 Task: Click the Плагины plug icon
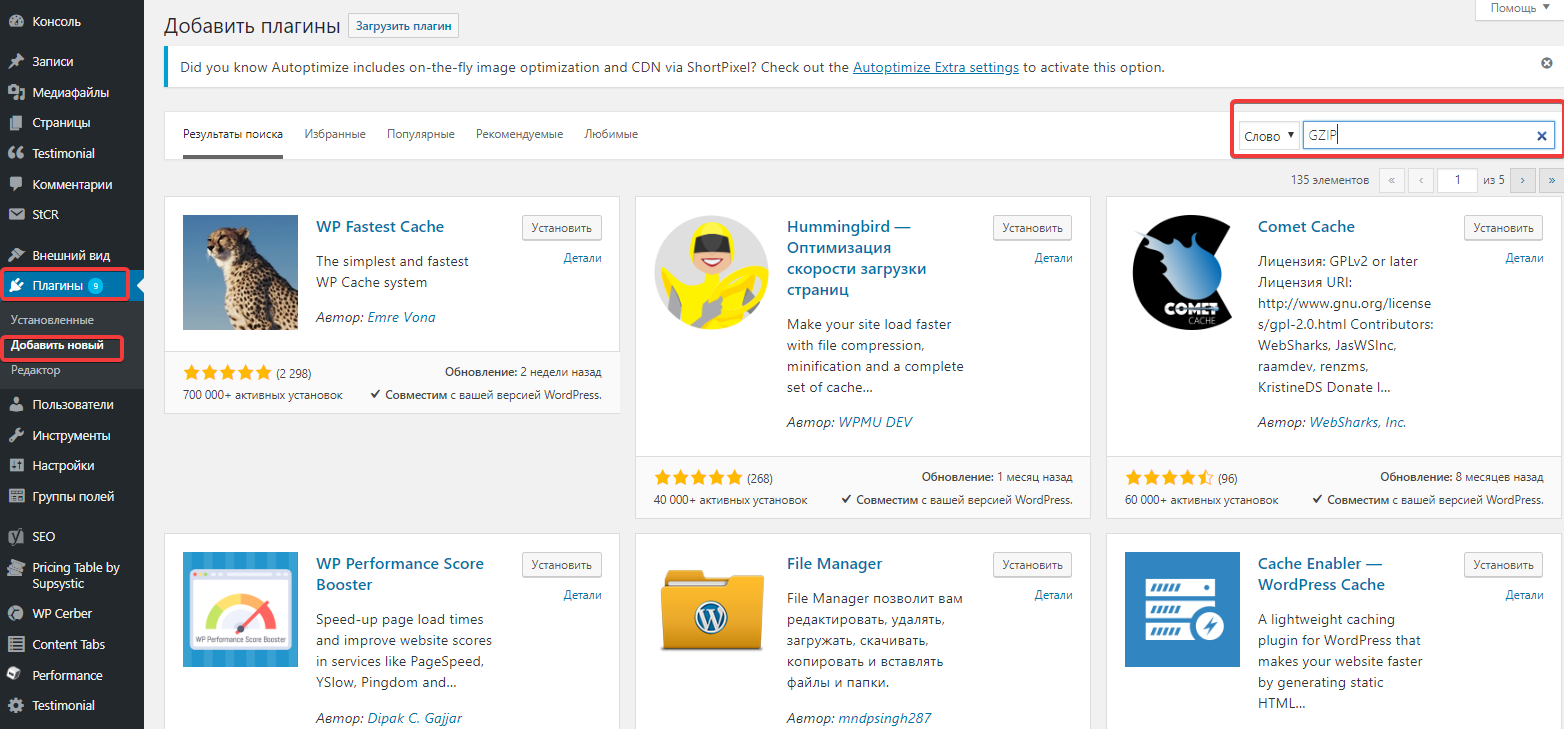coord(16,286)
